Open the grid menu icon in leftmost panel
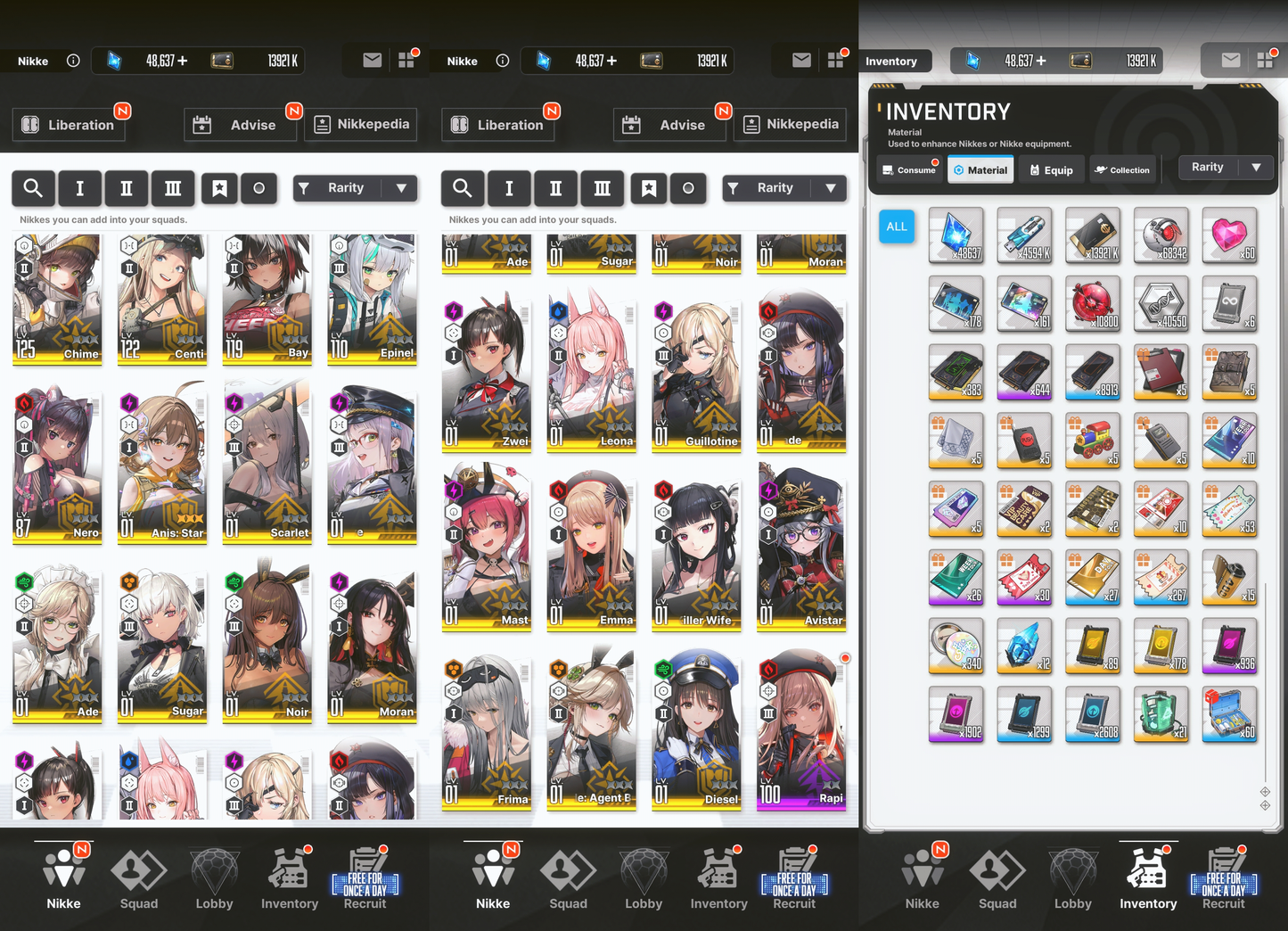The image size is (1288, 931). [x=407, y=59]
